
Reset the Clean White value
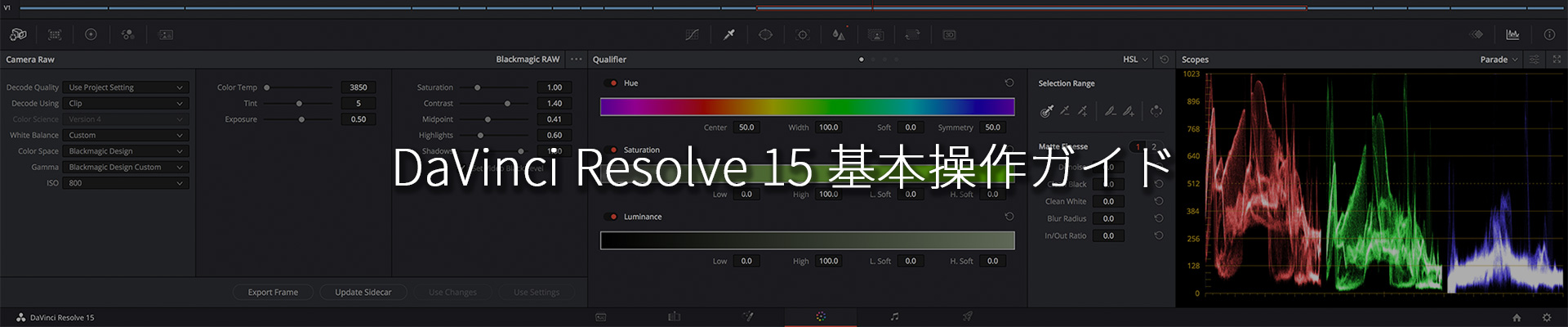1159,201
